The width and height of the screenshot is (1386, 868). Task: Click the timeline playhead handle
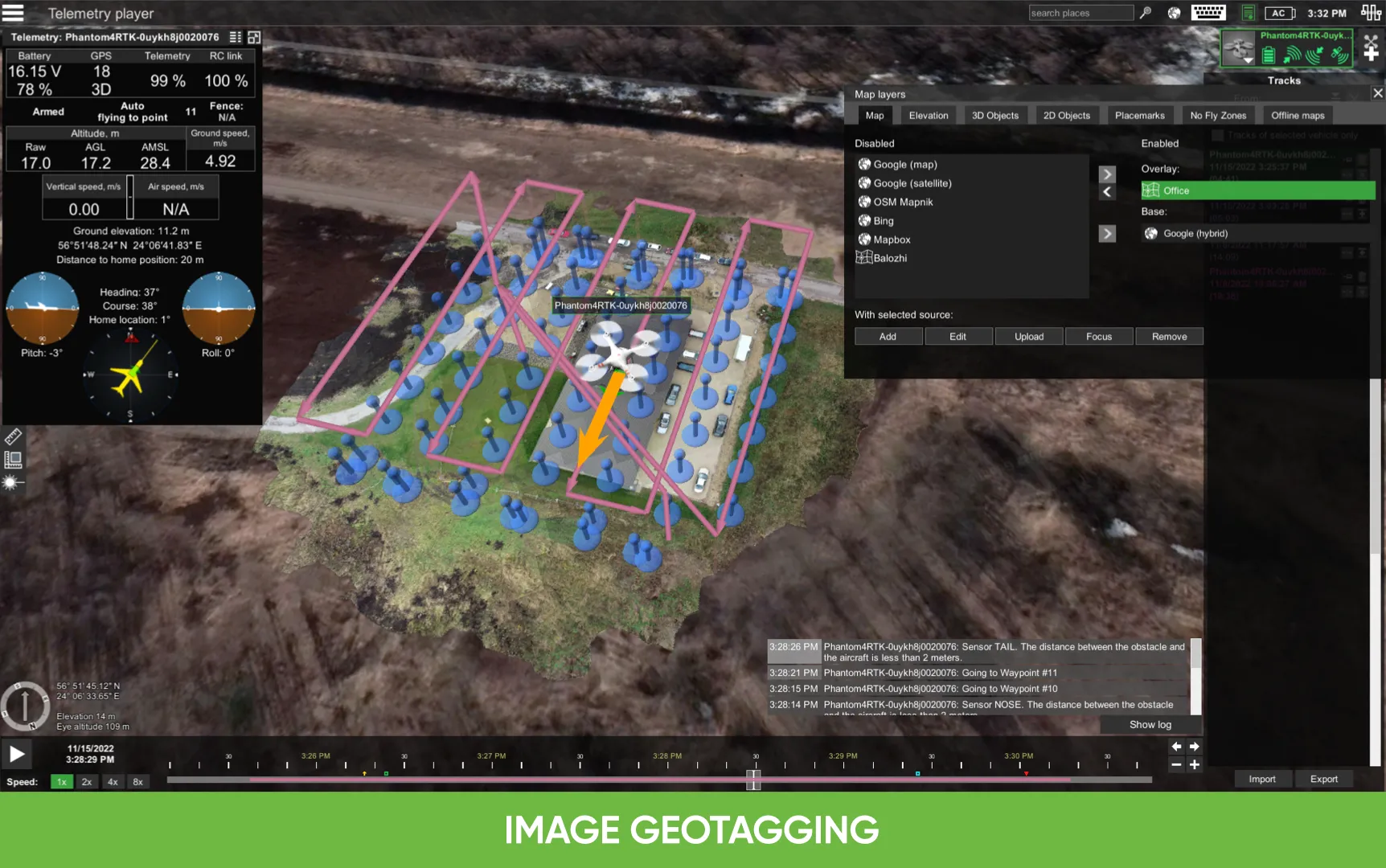click(x=752, y=779)
